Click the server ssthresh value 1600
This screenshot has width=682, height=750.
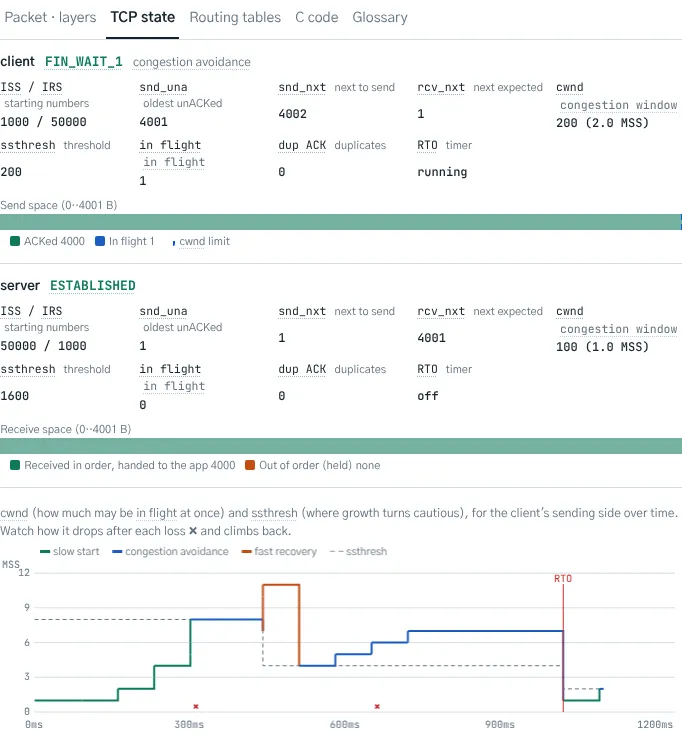14,396
